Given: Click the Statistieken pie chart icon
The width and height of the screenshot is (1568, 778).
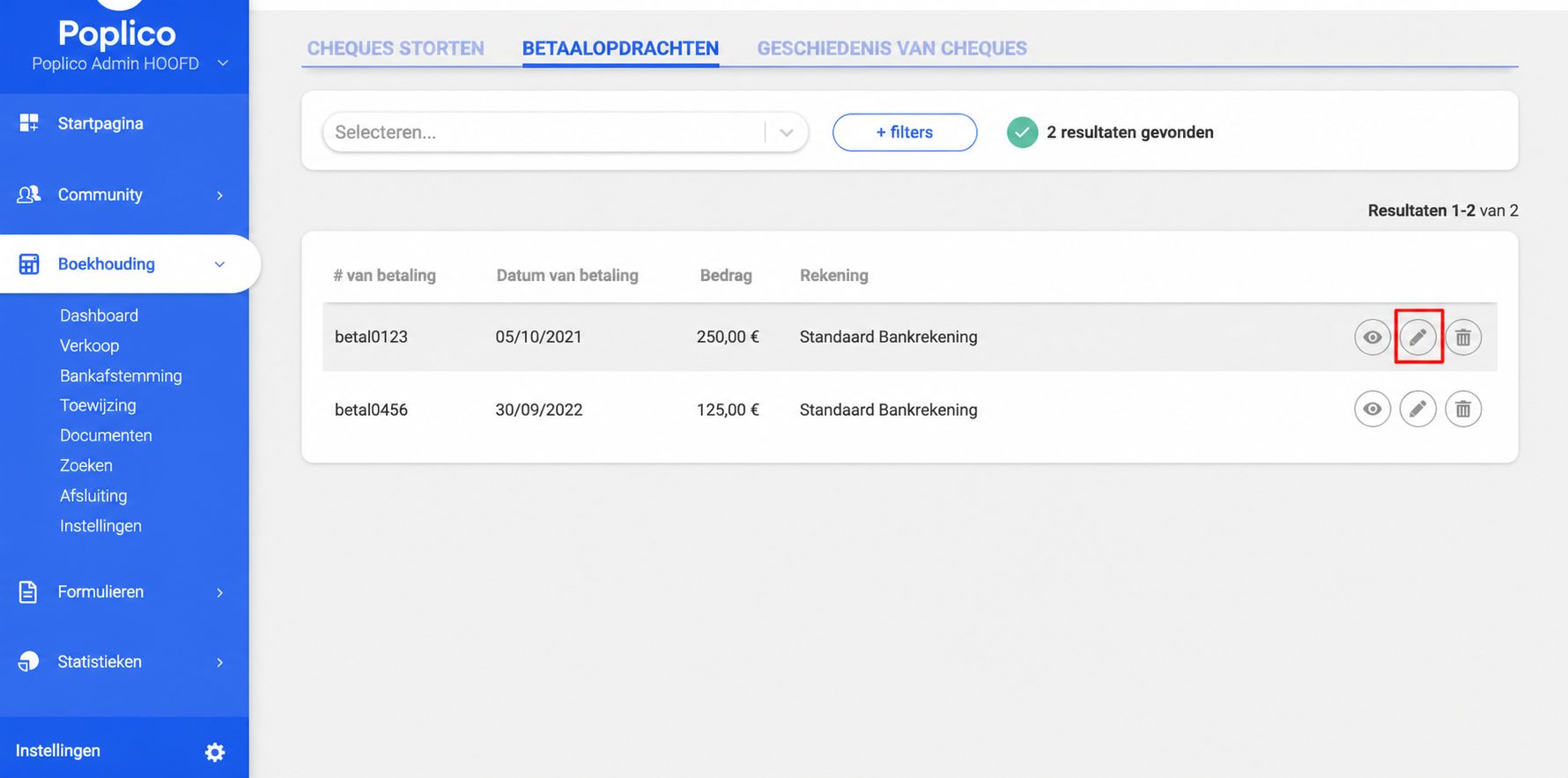Looking at the screenshot, I should 28,661.
